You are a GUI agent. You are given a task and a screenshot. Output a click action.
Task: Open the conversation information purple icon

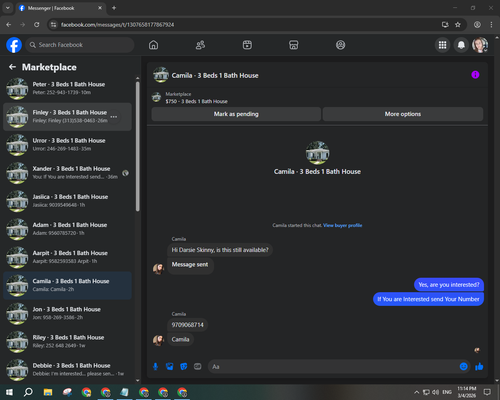point(475,75)
